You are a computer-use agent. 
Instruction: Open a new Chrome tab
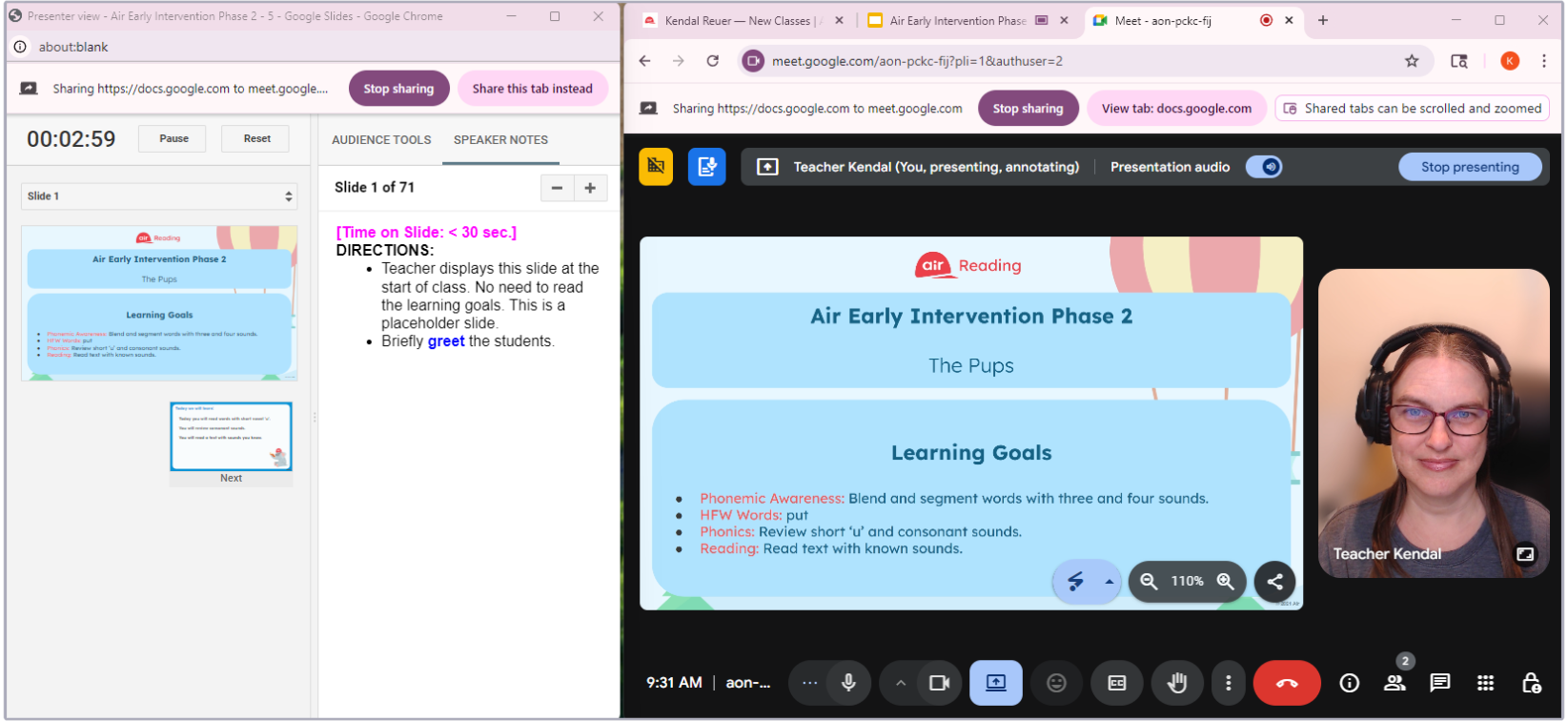[1322, 20]
